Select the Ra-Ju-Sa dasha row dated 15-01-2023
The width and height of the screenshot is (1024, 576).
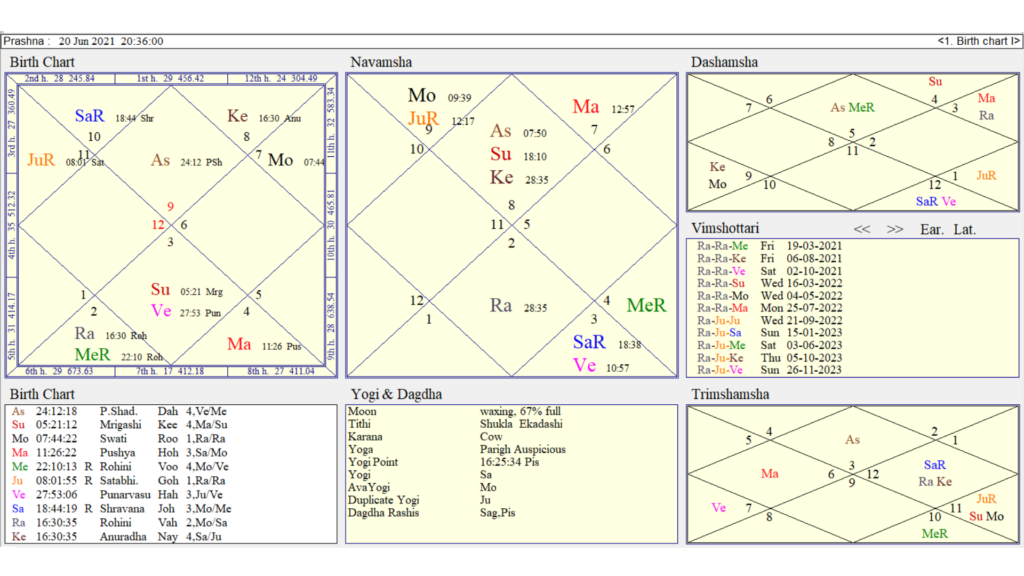click(769, 333)
